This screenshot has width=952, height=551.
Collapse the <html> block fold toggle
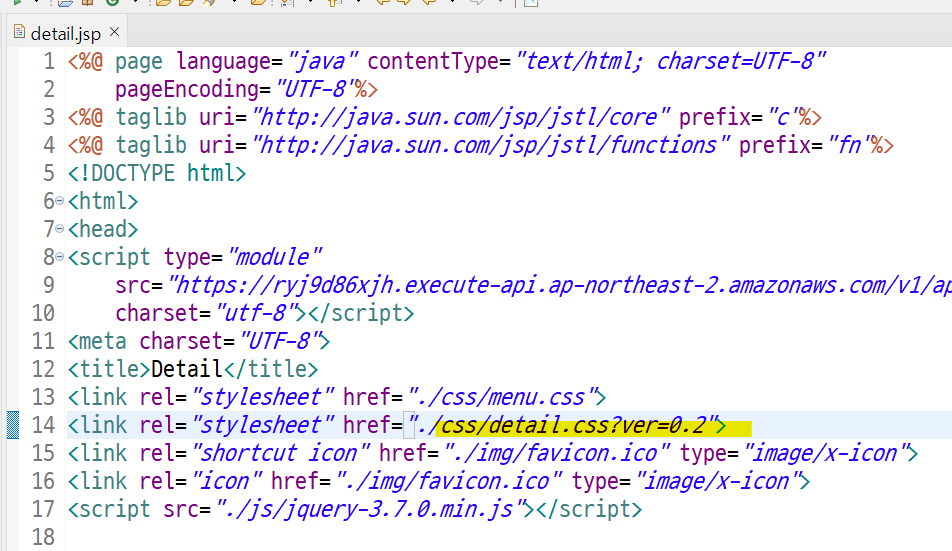(60, 201)
